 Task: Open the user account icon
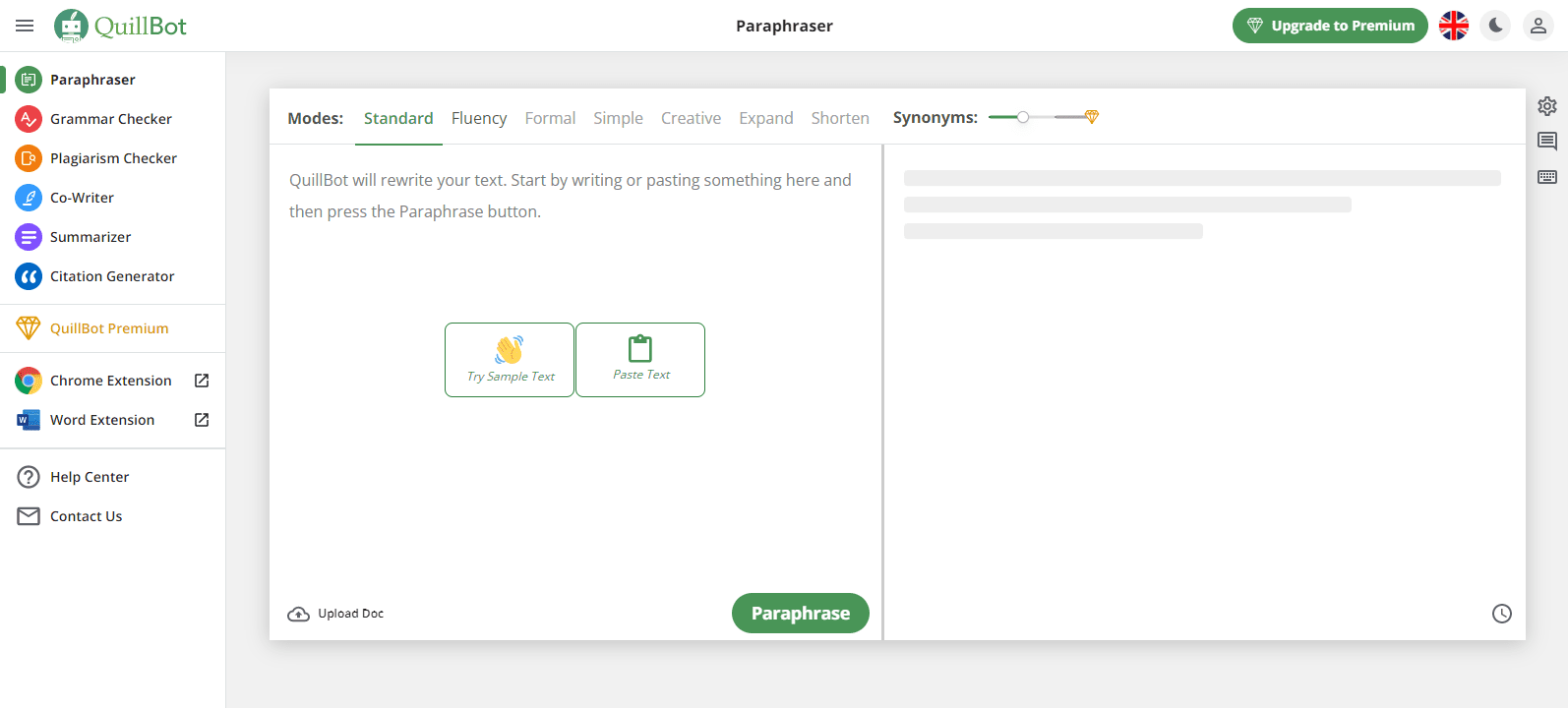[1538, 26]
